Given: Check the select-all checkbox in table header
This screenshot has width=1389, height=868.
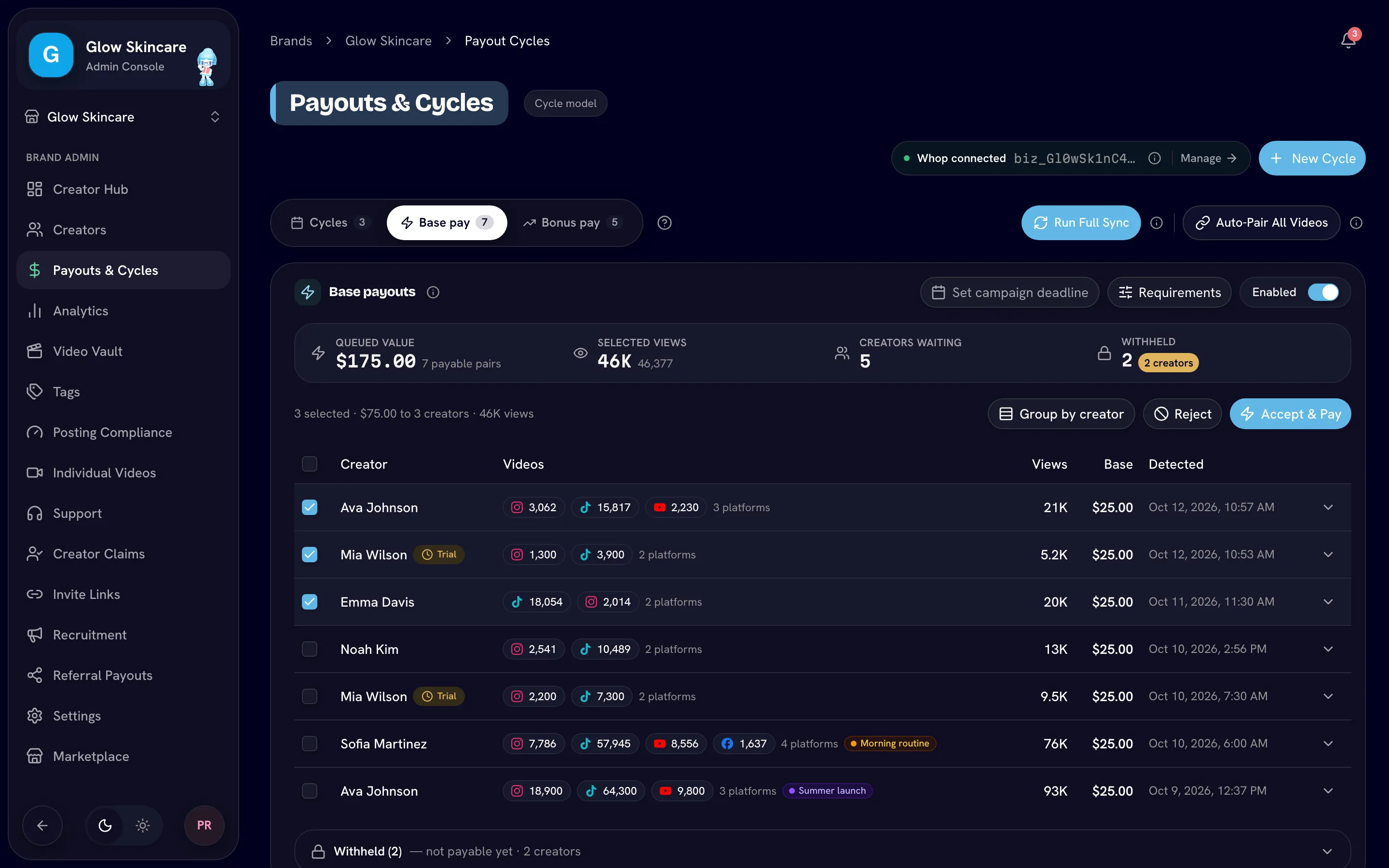Looking at the screenshot, I should (x=309, y=464).
